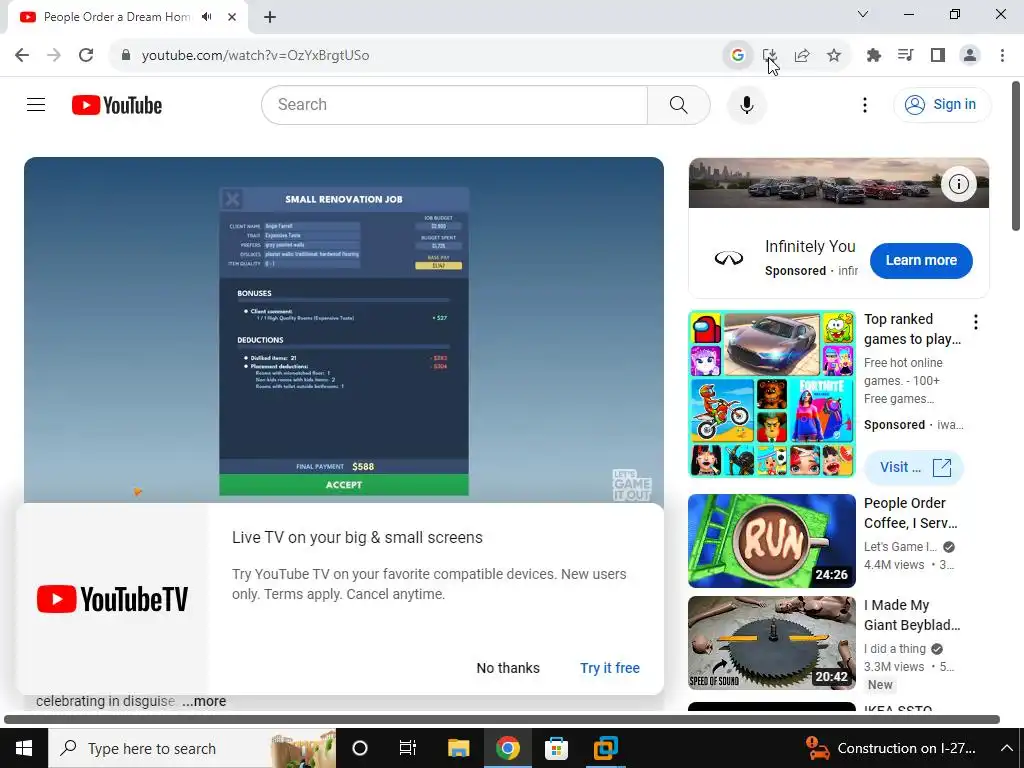Click Sign in button

(942, 104)
